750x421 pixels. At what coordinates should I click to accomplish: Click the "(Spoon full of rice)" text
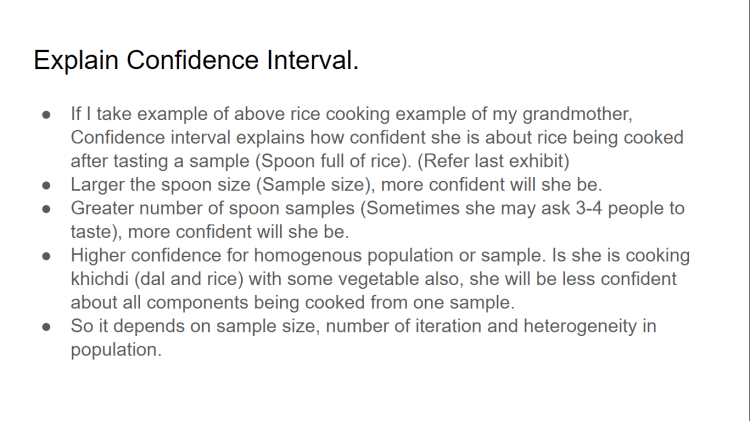319,160
